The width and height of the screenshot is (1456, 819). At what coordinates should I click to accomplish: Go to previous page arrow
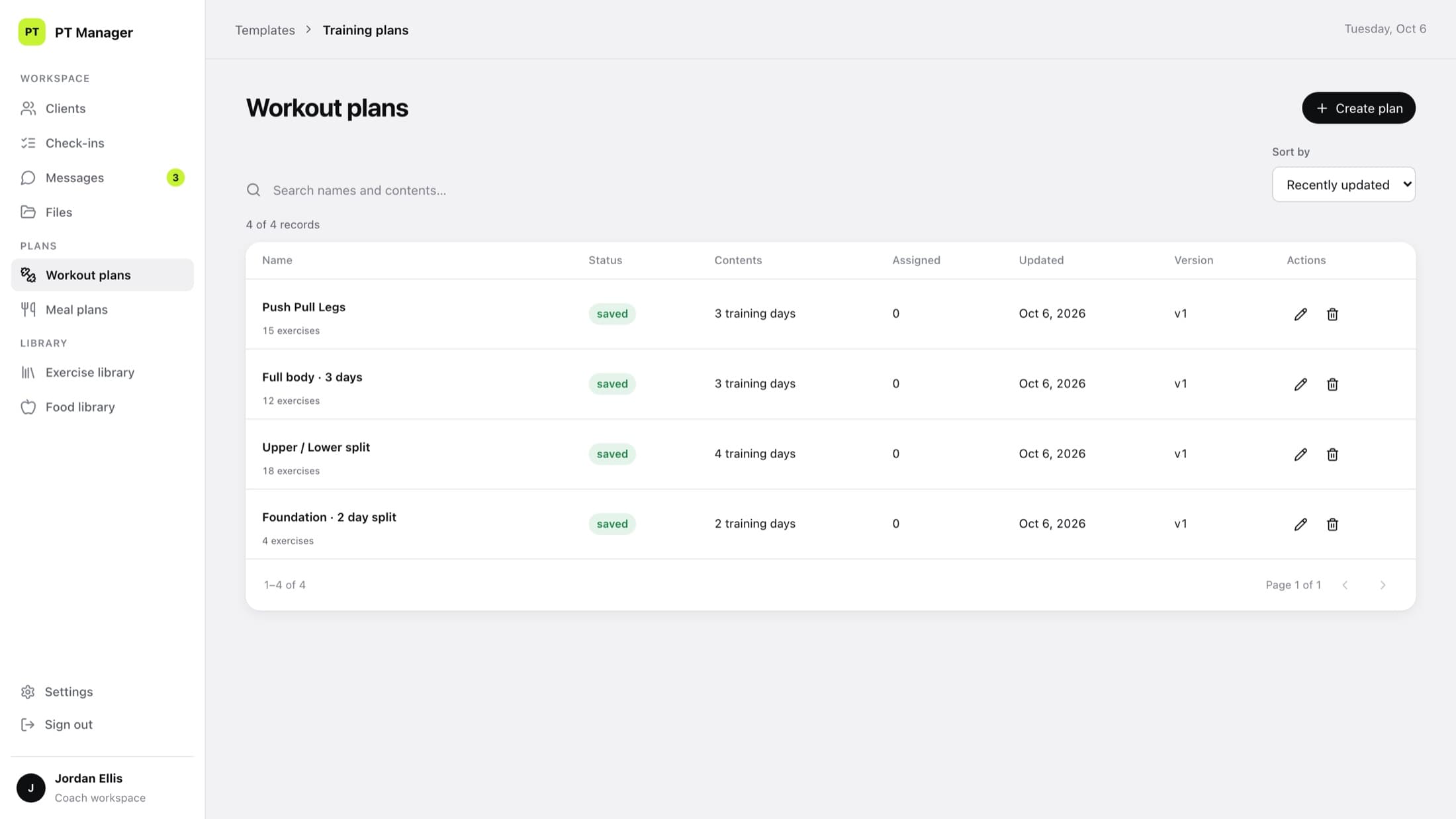point(1345,585)
